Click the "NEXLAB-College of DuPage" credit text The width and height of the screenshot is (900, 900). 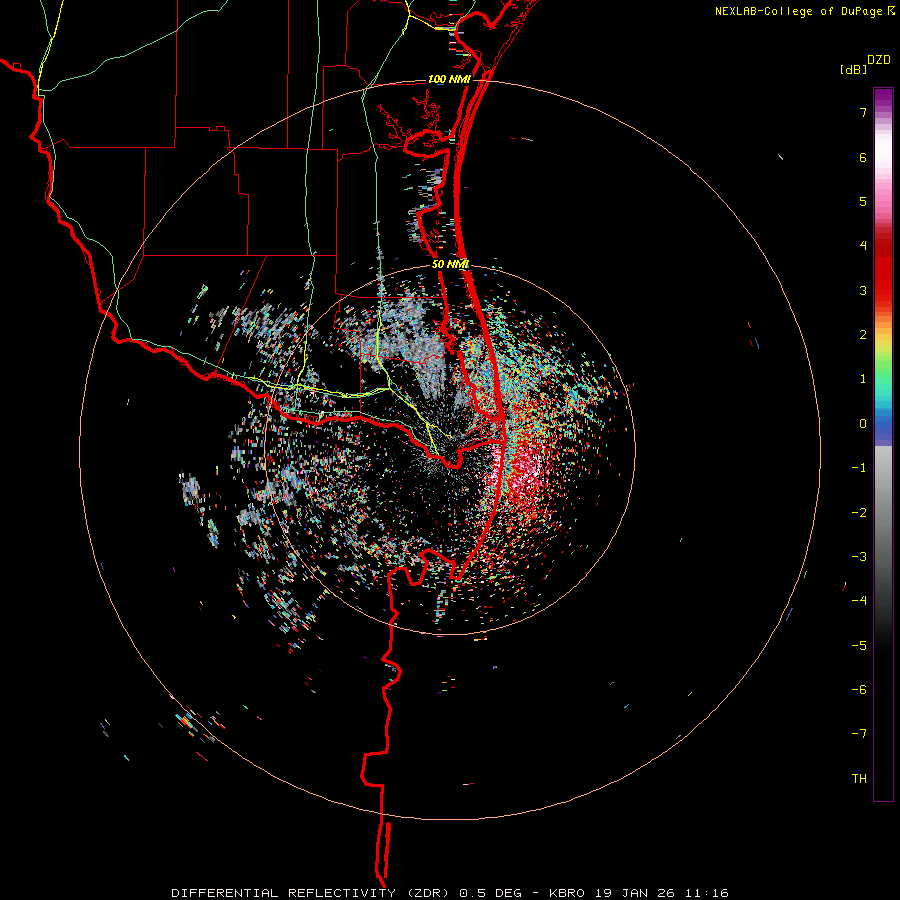tap(799, 11)
